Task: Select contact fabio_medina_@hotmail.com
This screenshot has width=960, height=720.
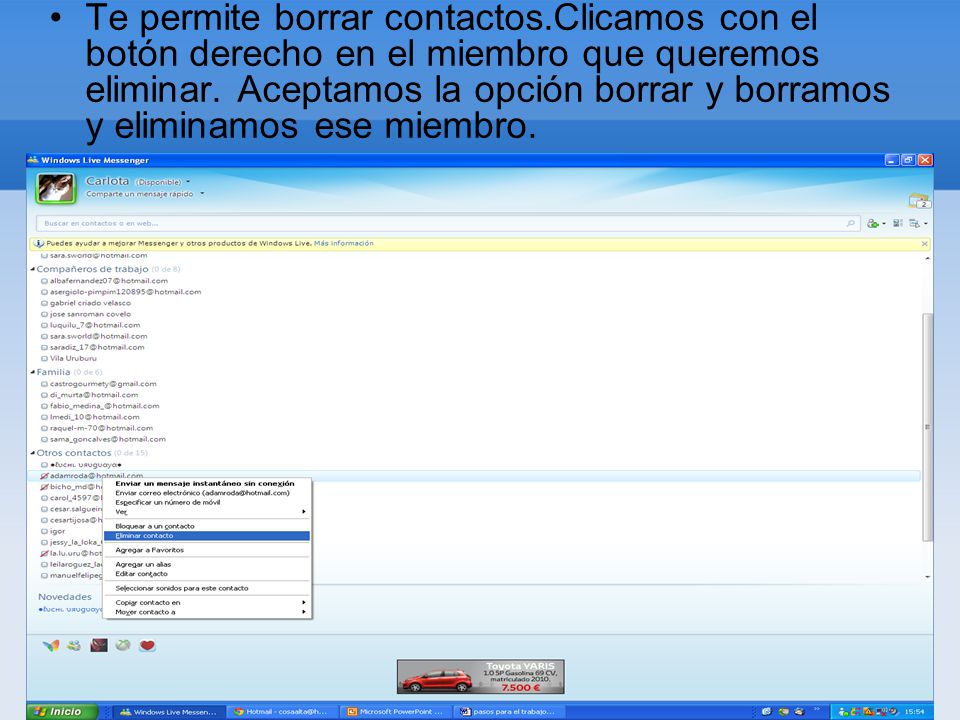Action: tap(104, 406)
